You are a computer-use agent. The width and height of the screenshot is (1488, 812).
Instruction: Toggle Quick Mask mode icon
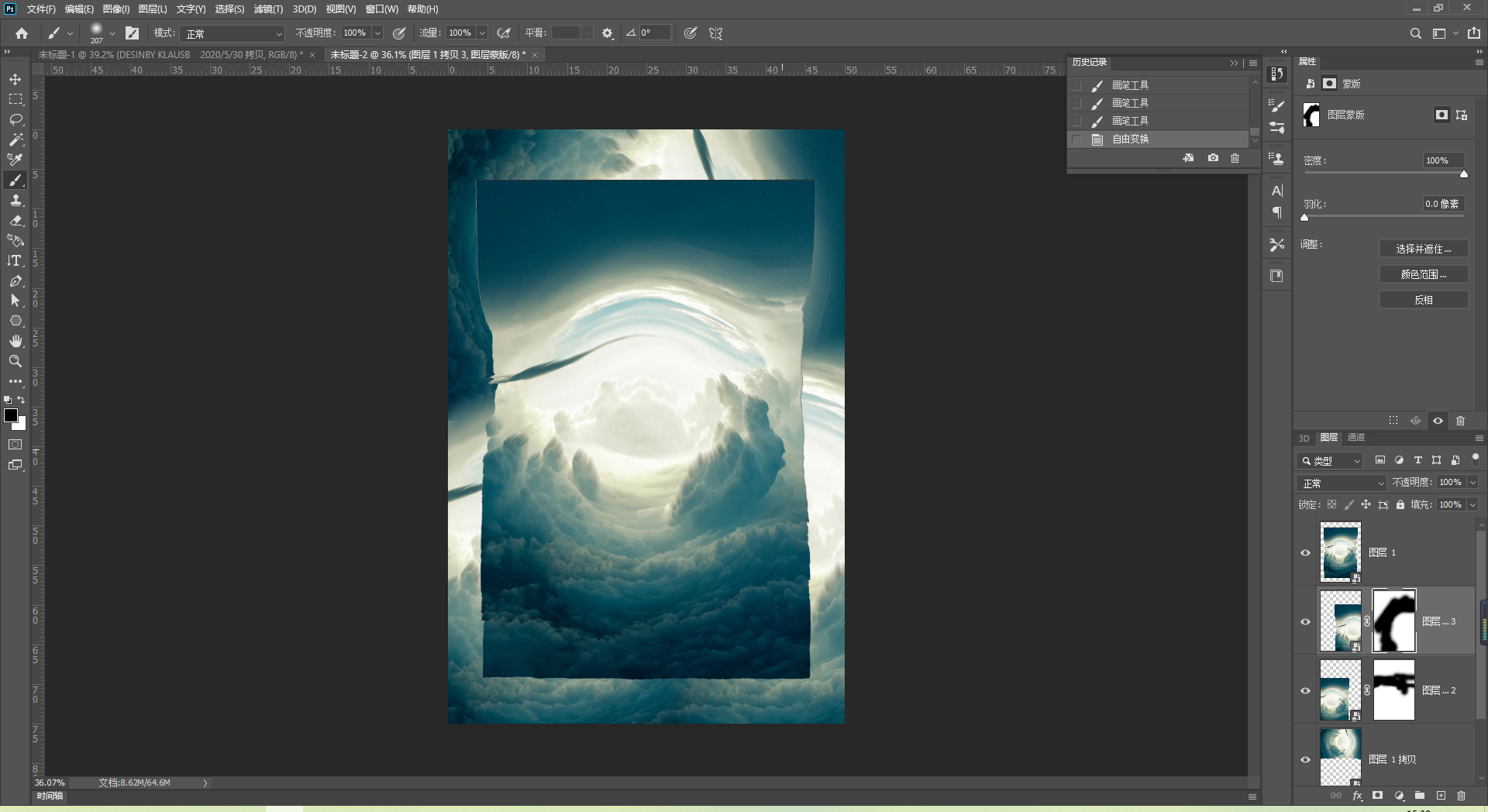coord(15,445)
